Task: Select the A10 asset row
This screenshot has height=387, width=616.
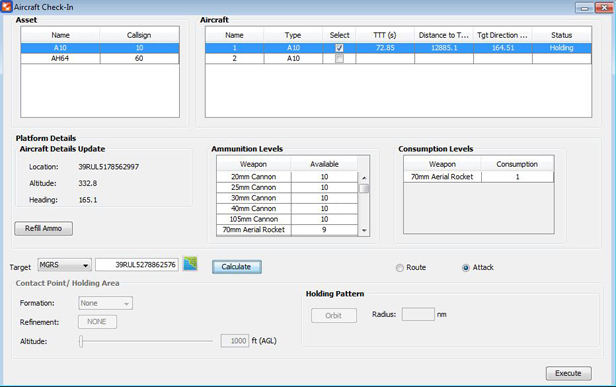Action: pos(100,48)
